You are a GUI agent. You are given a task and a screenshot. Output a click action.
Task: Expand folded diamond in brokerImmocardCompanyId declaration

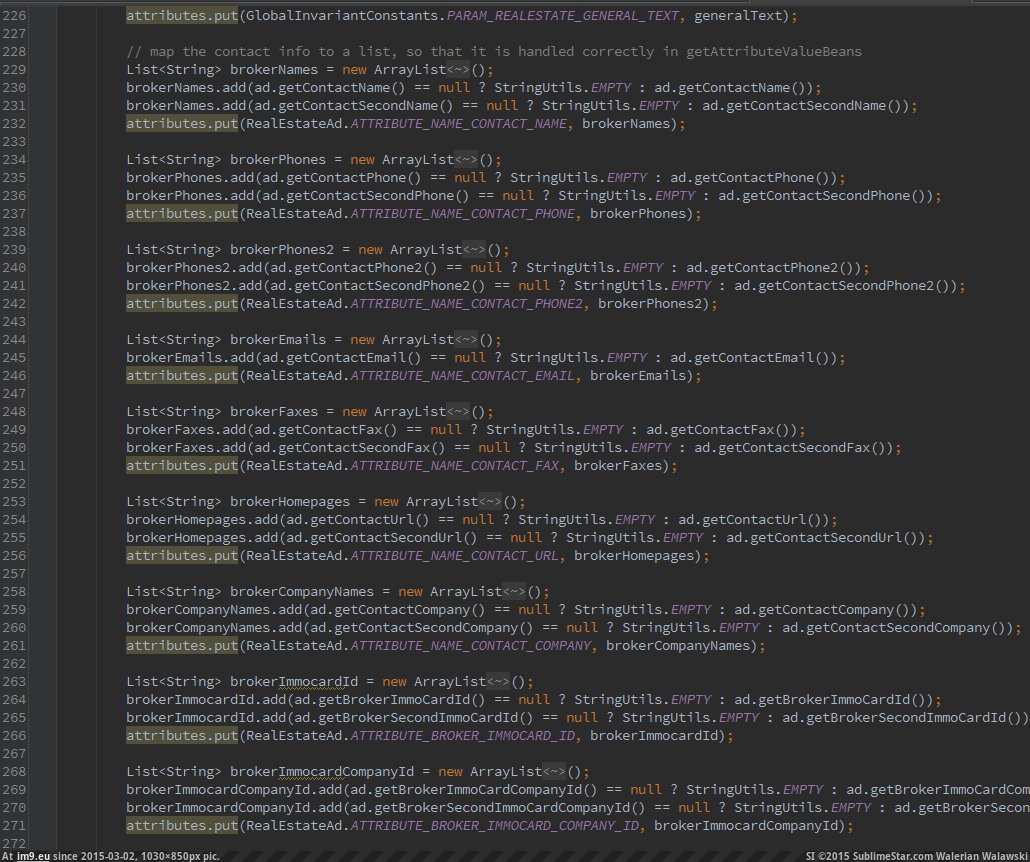pyautogui.click(x=553, y=772)
